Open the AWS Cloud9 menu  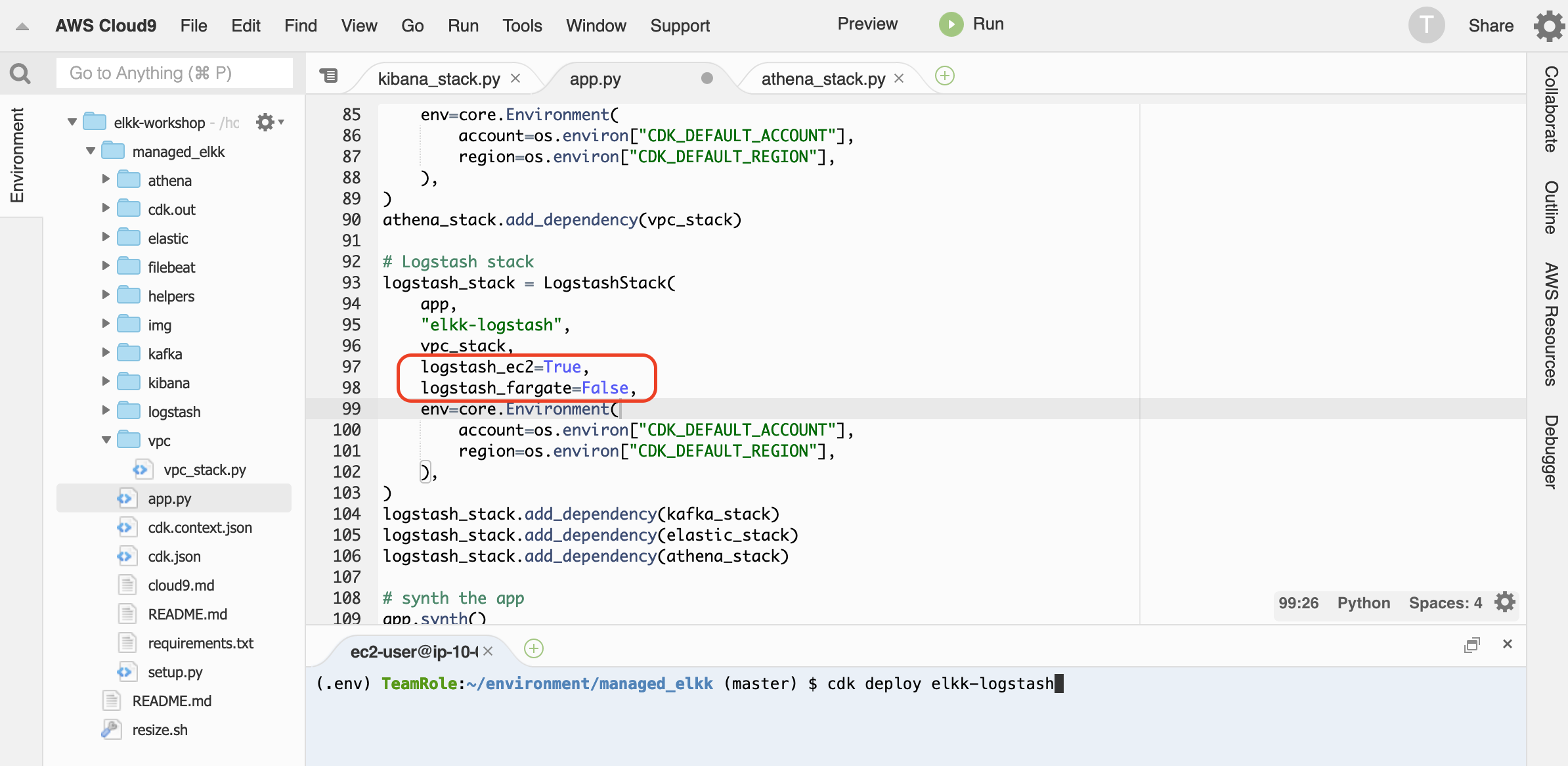tap(106, 26)
